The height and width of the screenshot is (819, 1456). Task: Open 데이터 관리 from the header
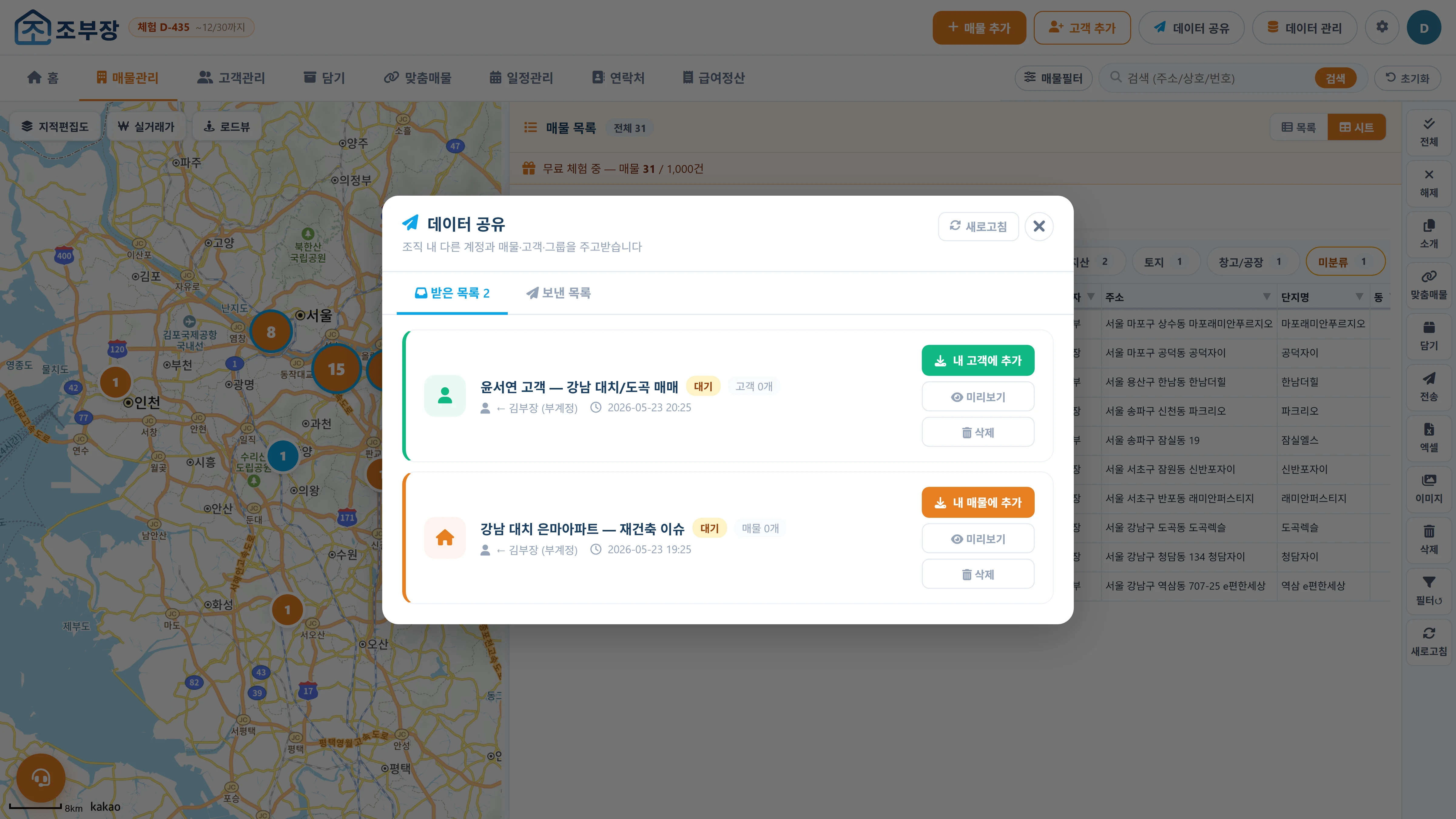pyautogui.click(x=1305, y=28)
